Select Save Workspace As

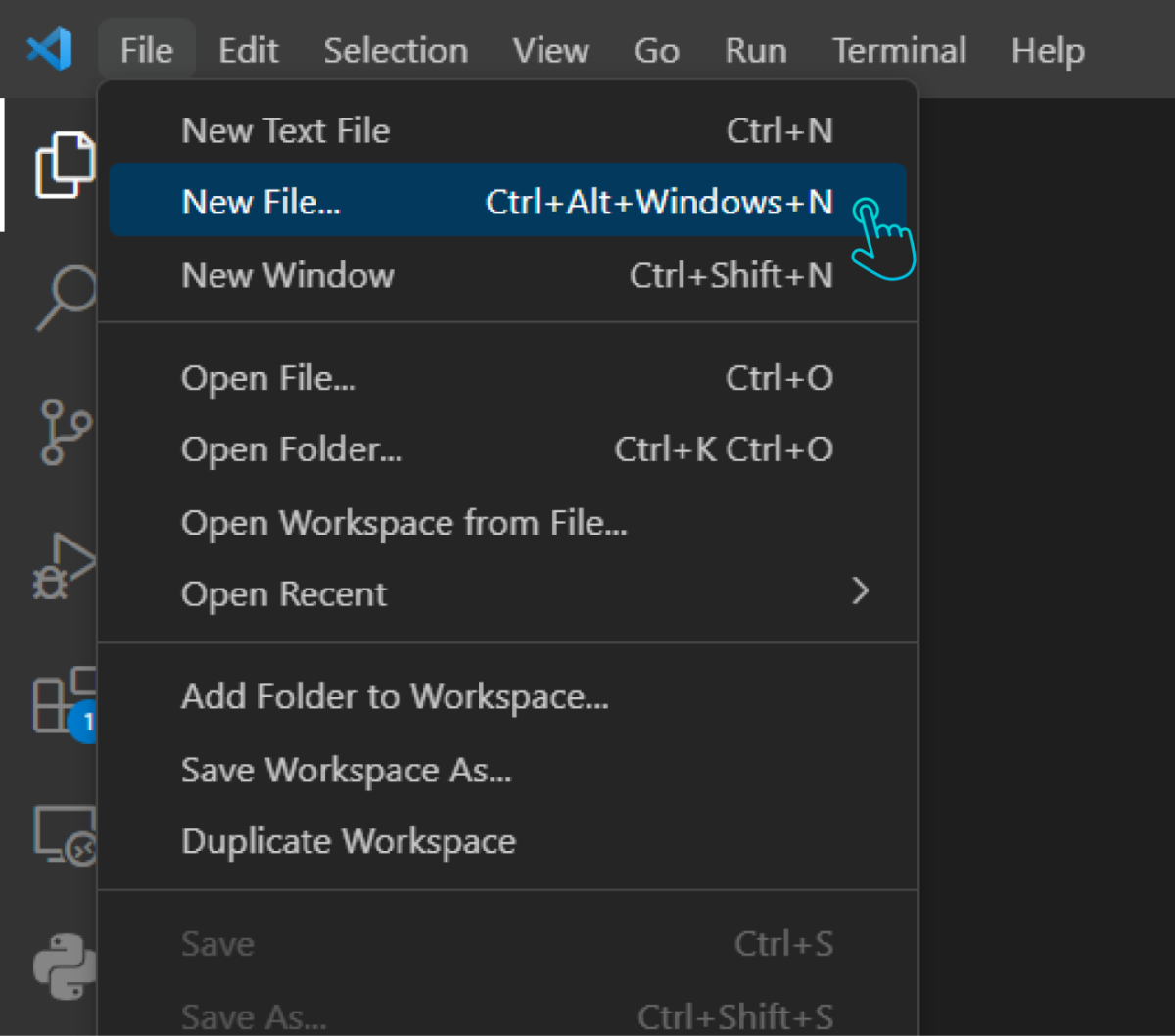pyautogui.click(x=347, y=770)
